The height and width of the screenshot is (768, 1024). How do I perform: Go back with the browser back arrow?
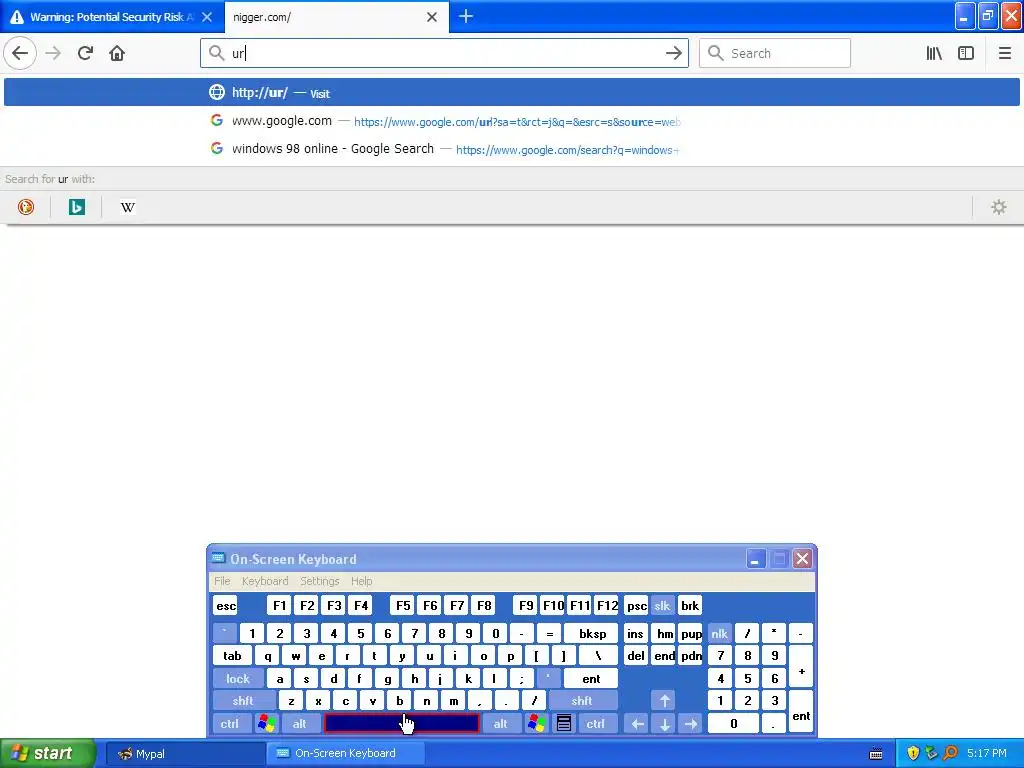tap(20, 53)
